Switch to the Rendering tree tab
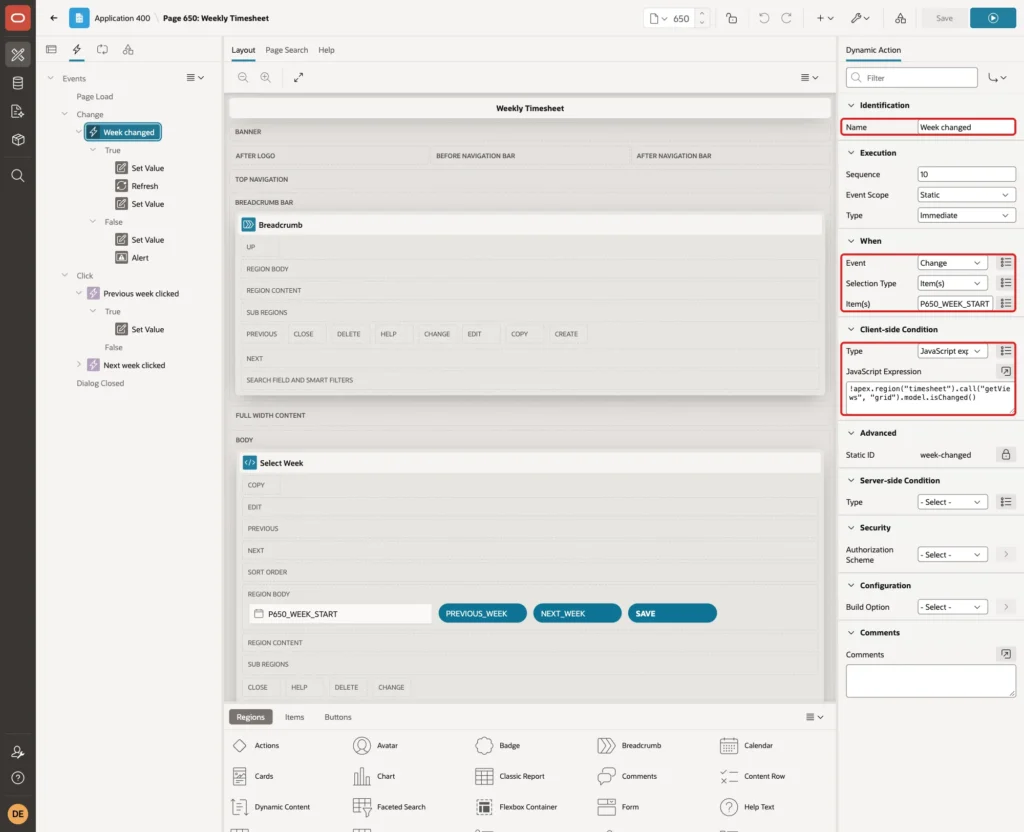 [x=51, y=50]
